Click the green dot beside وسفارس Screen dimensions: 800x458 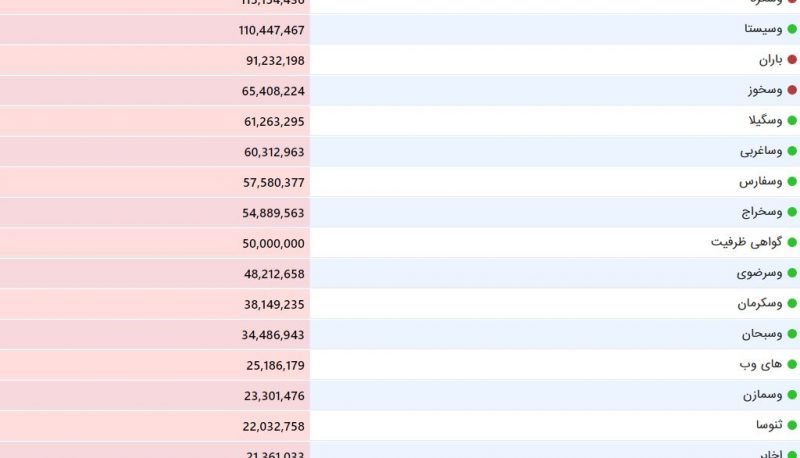pos(792,182)
